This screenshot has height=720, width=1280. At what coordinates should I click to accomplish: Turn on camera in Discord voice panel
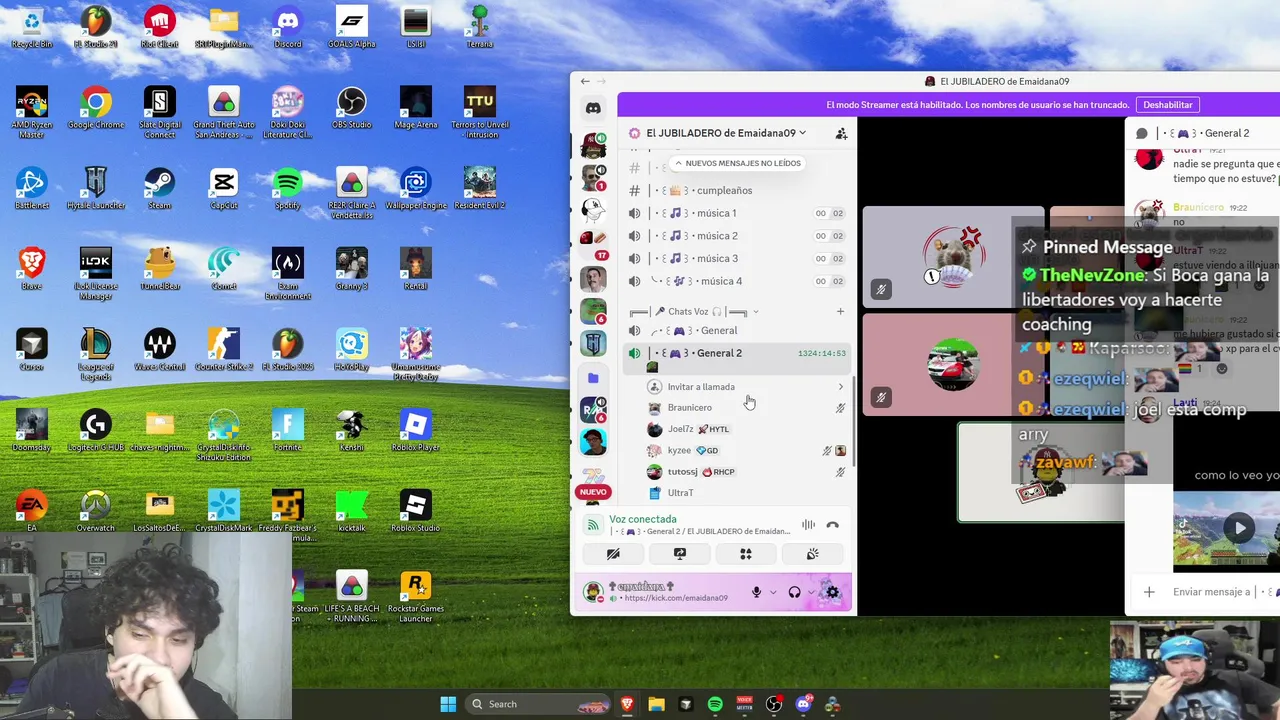point(613,554)
